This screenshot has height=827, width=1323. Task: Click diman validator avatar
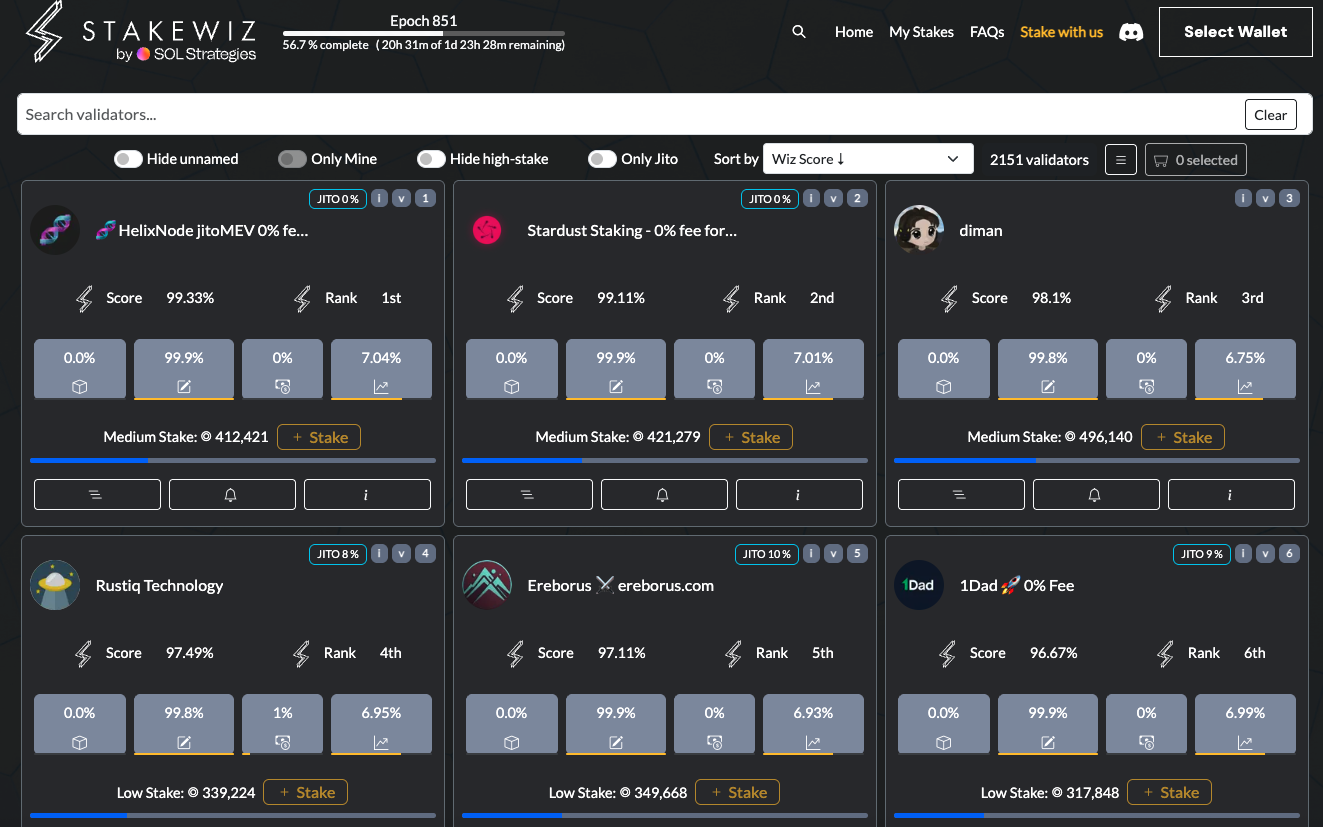point(919,230)
